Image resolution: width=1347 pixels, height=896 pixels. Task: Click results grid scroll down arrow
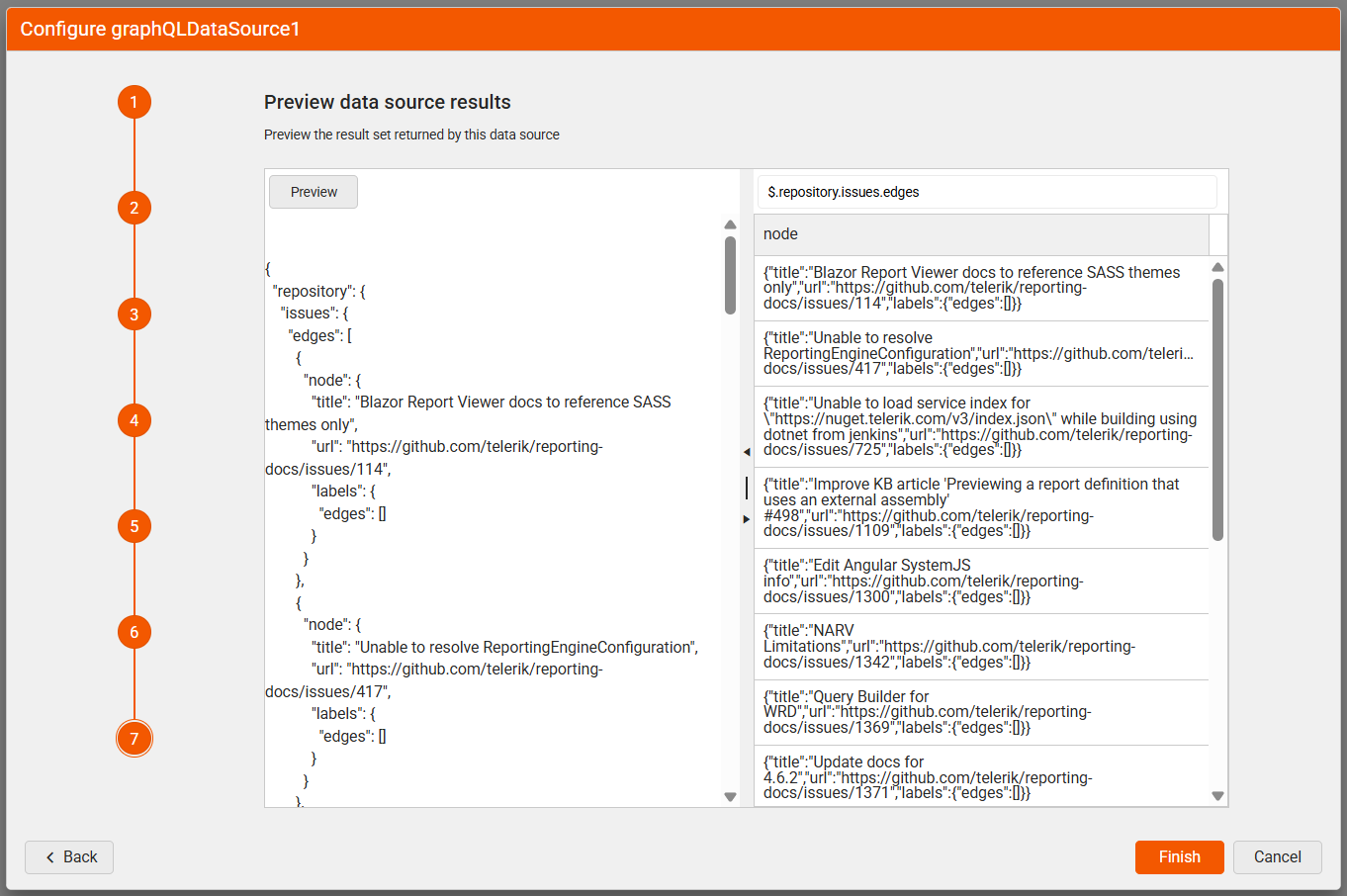click(x=1217, y=796)
